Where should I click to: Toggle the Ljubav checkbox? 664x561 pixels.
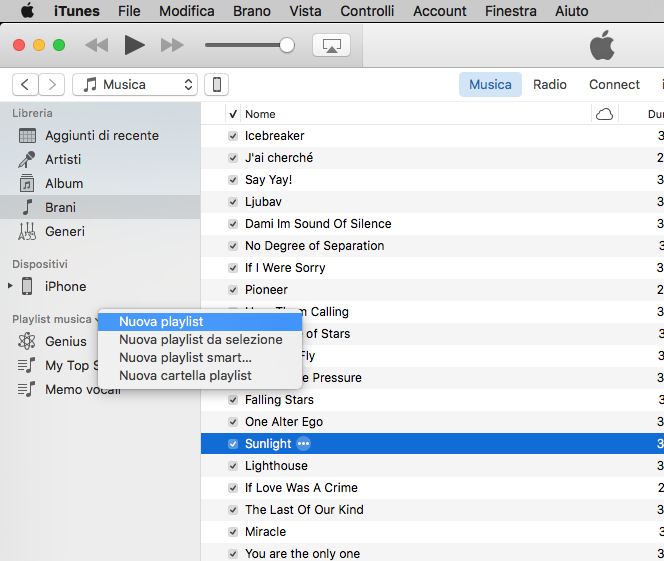coord(233,202)
